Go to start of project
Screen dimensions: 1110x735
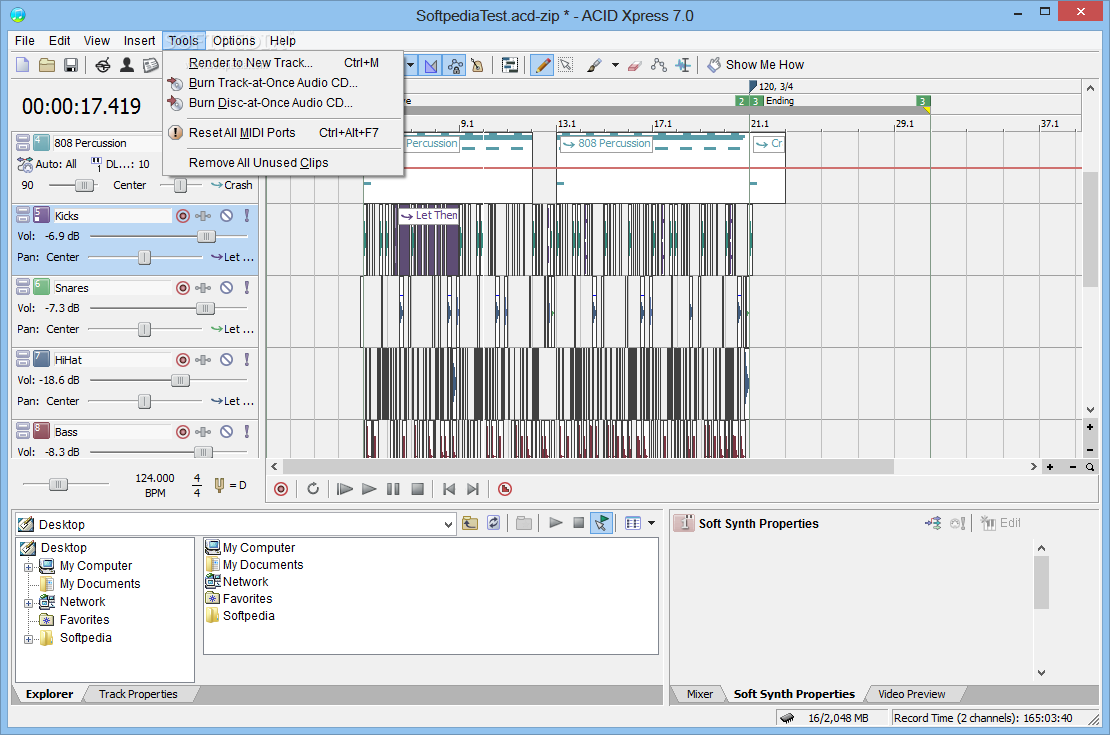tap(449, 489)
